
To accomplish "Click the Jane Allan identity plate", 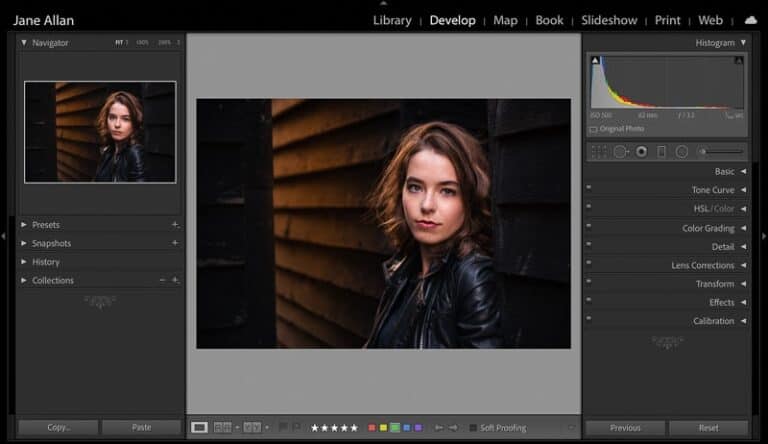I will [44, 20].
